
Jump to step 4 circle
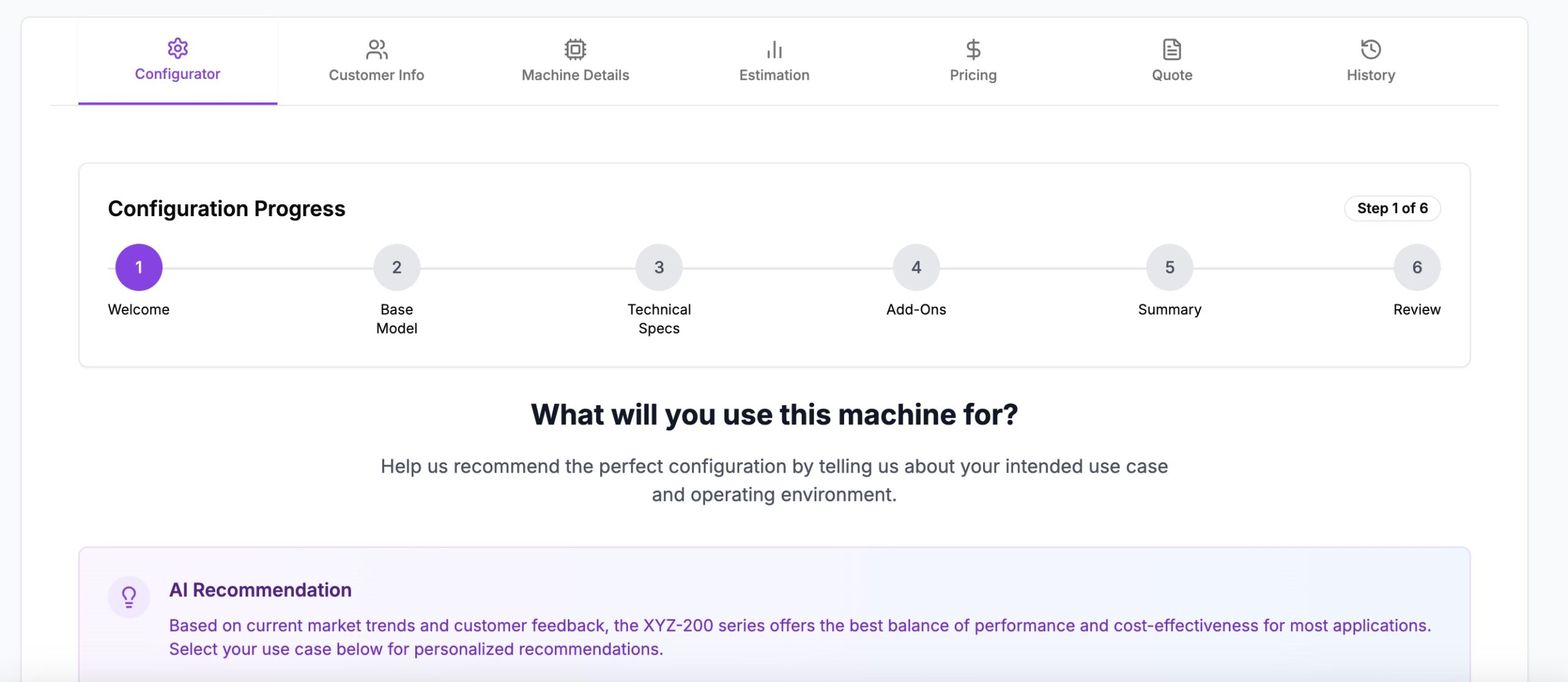pyautogui.click(x=916, y=268)
